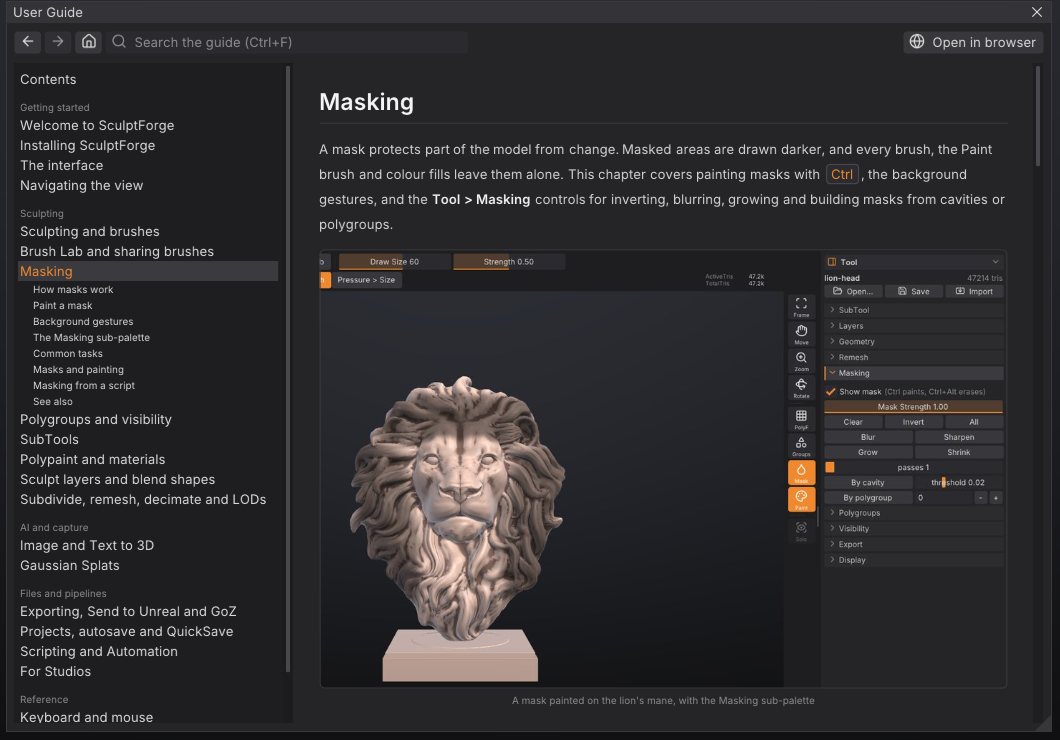The height and width of the screenshot is (740, 1060).
Task: Click the Frame icon in the guide screenshot
Action: tap(801, 306)
